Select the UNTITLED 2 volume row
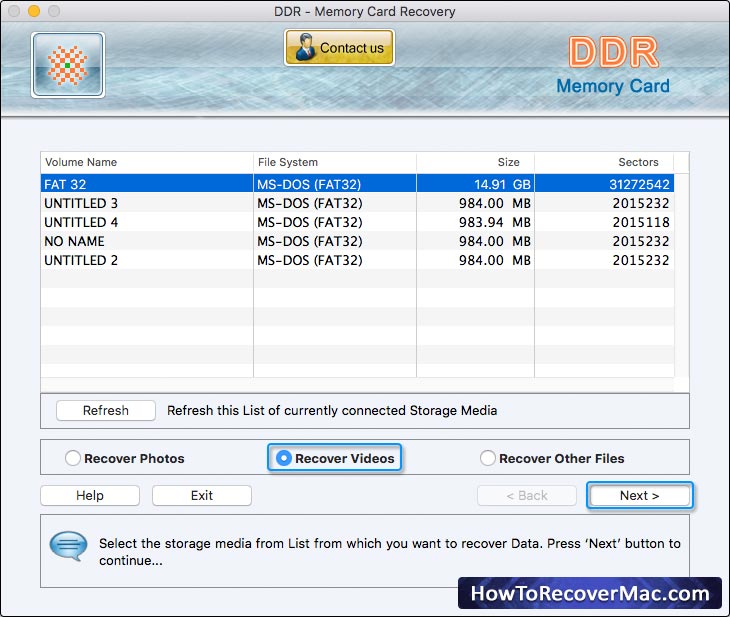The width and height of the screenshot is (730, 617). click(x=357, y=260)
